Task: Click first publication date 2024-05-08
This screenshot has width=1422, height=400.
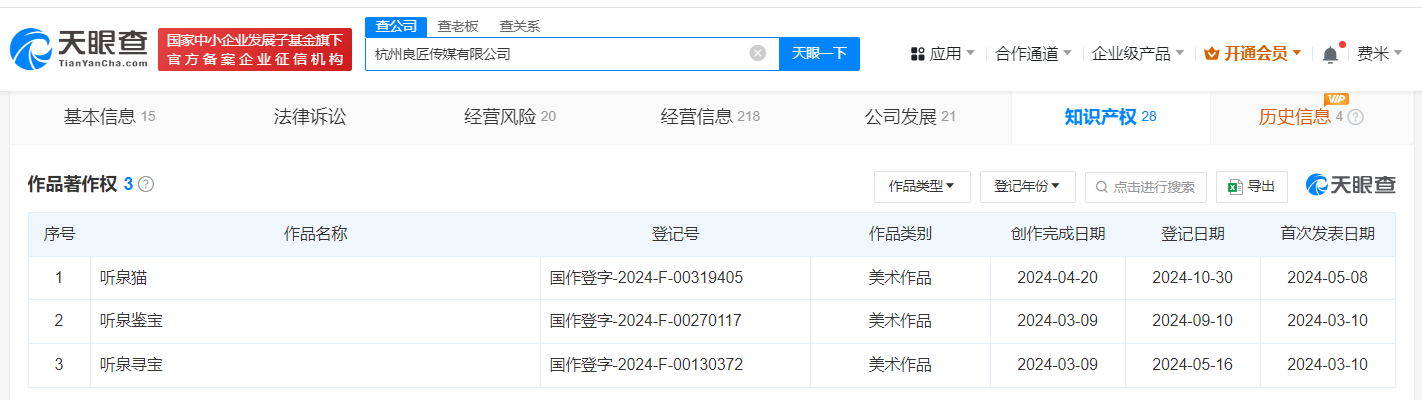Action: pos(1327,278)
